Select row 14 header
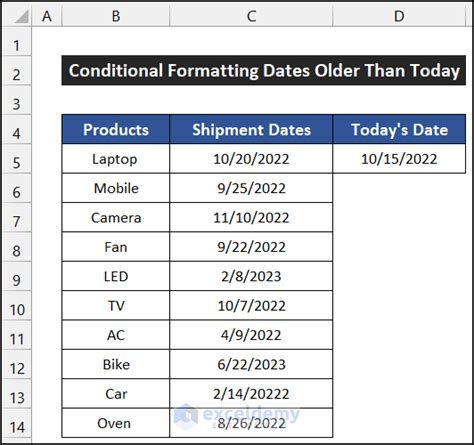 [x=17, y=427]
